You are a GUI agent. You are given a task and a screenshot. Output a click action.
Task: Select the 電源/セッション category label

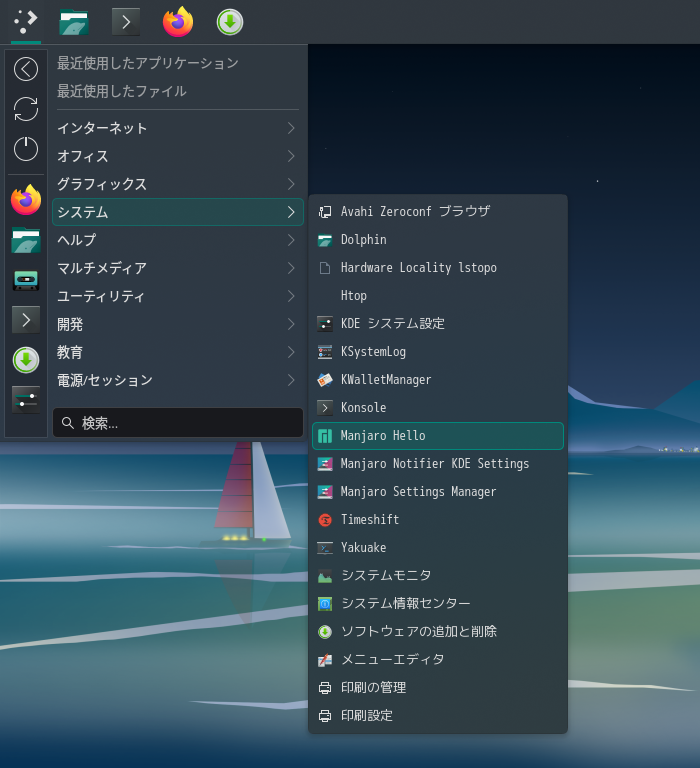click(105, 380)
